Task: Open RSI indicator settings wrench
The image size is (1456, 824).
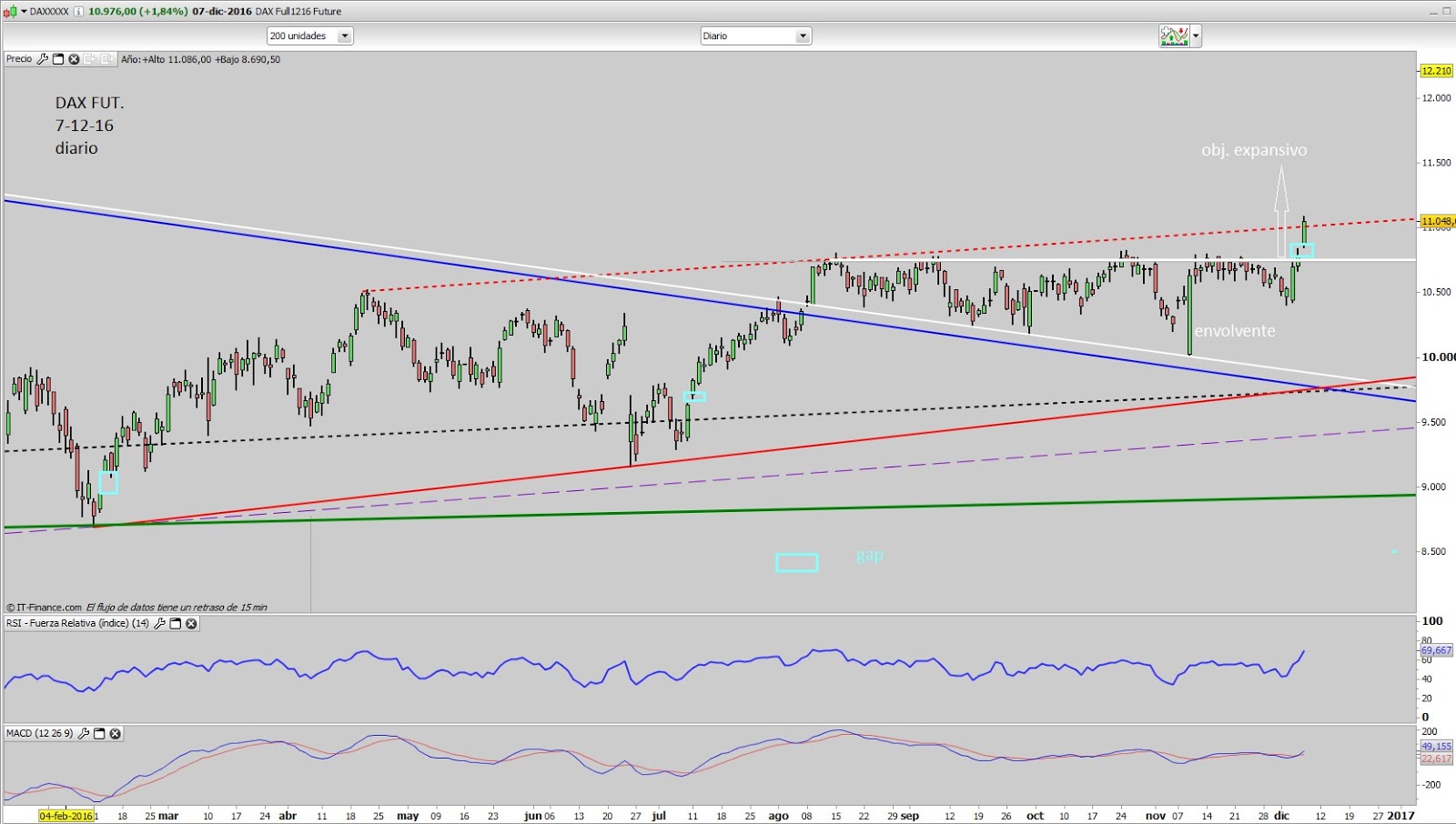Action: [x=159, y=624]
